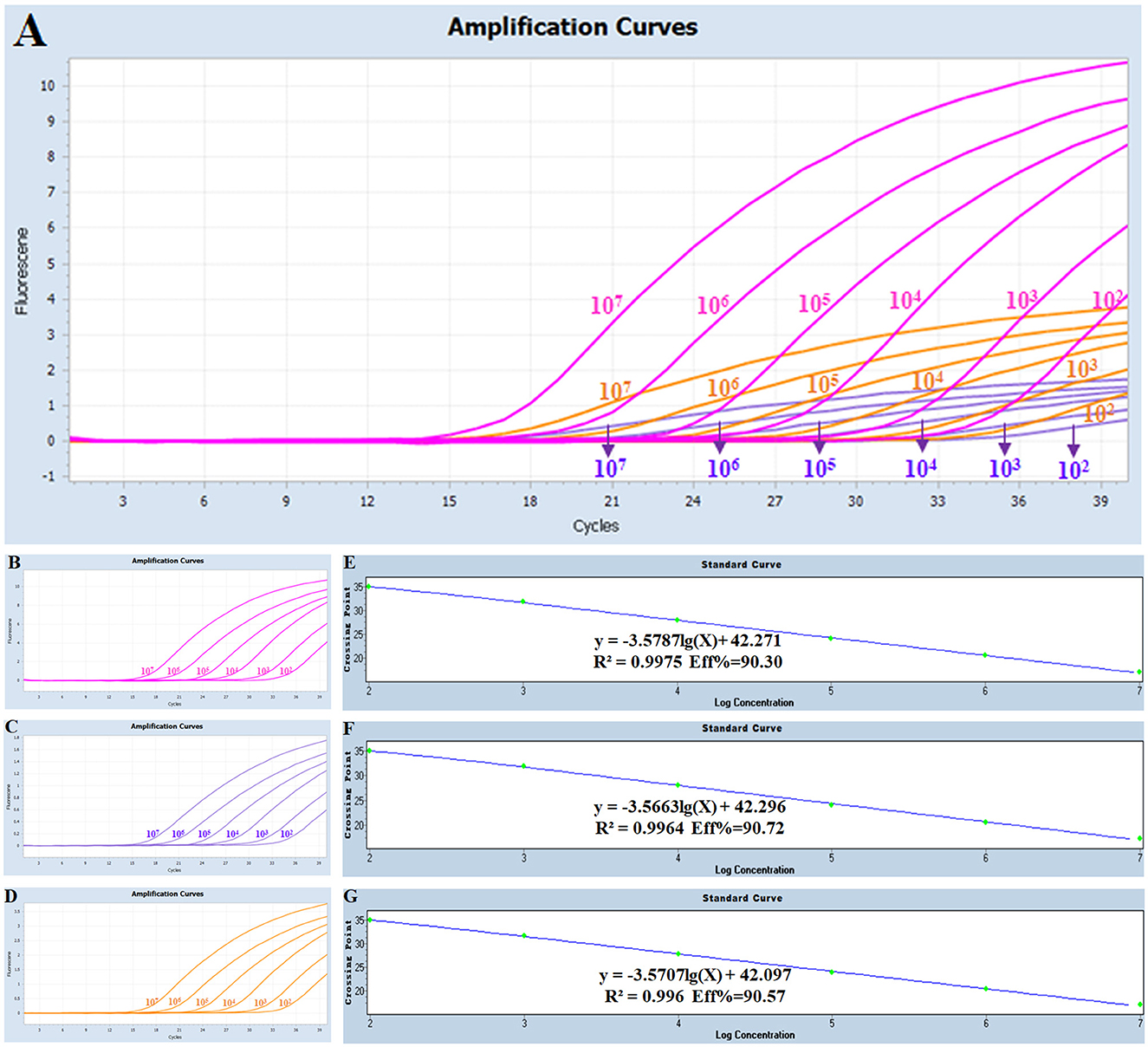
Task: Click the 'Amplification Curves' title of panel A
Action: click(573, 28)
